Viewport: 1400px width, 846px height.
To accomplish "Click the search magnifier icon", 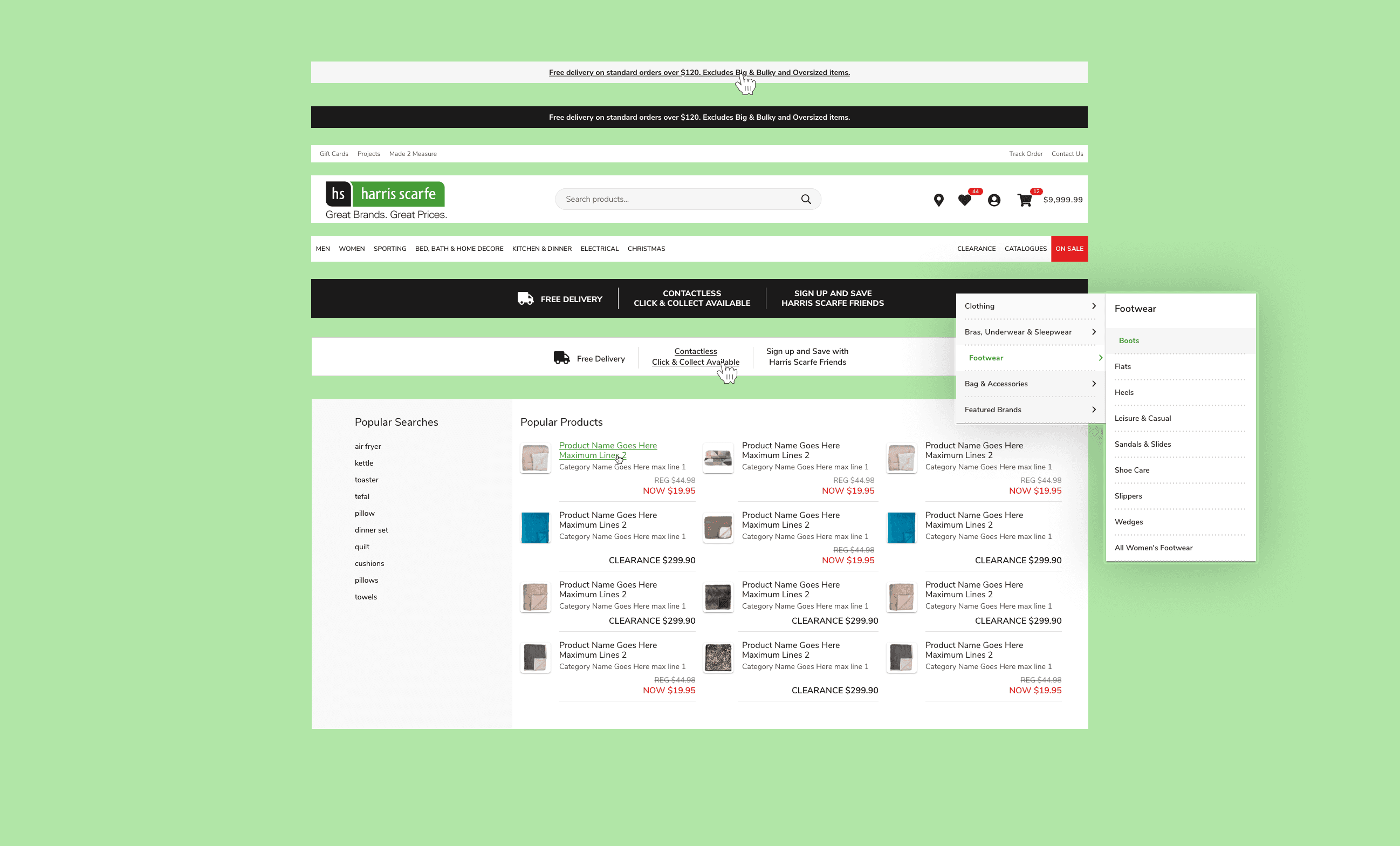I will (x=806, y=199).
